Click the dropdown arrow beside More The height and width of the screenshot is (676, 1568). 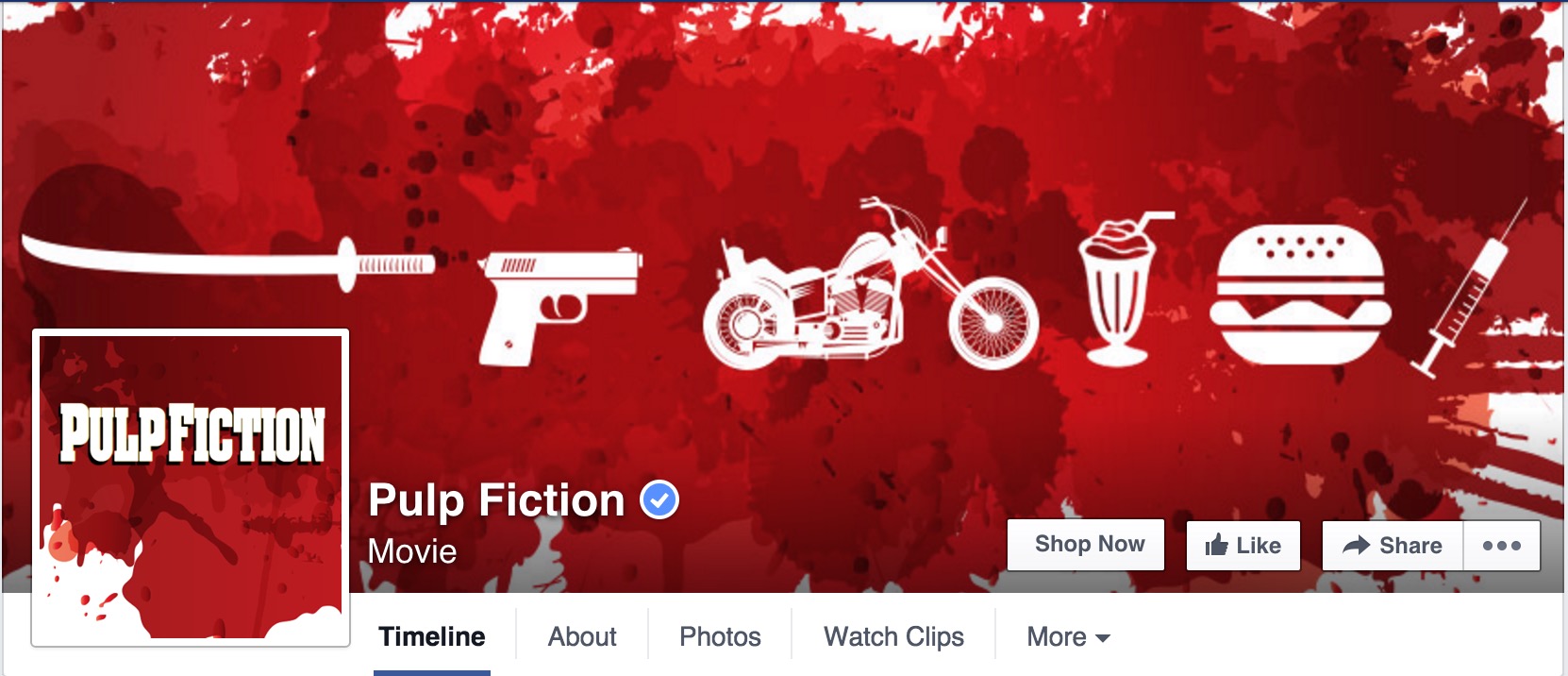pos(1102,639)
